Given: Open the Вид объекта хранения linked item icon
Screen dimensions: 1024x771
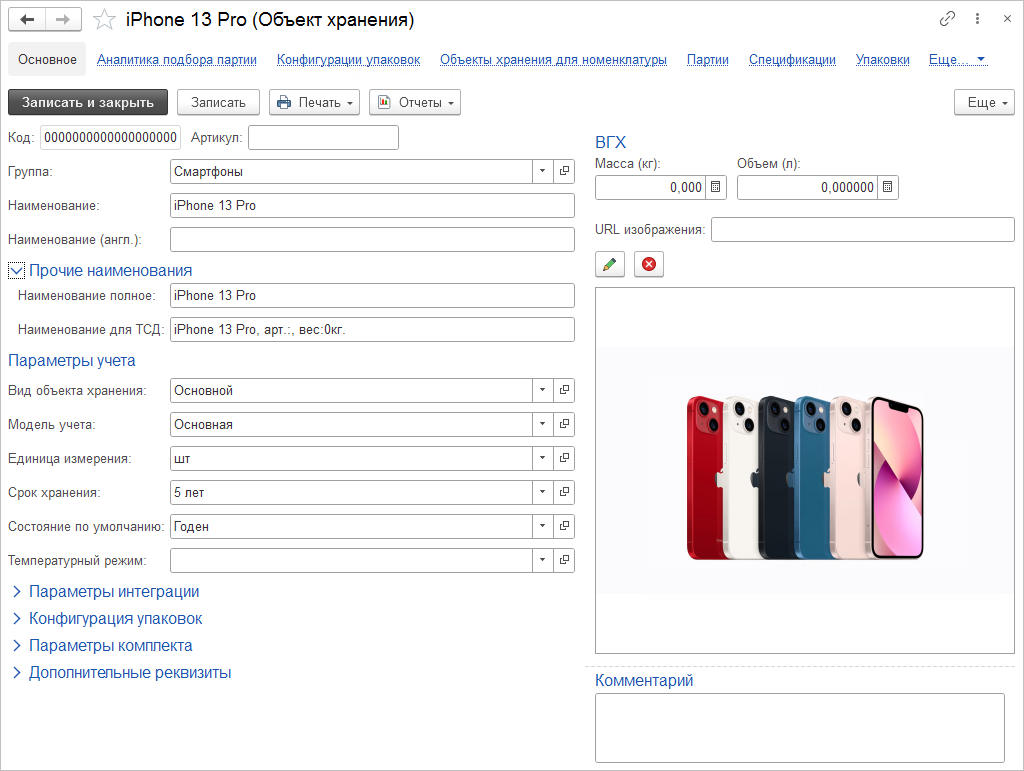Looking at the screenshot, I should [x=564, y=390].
